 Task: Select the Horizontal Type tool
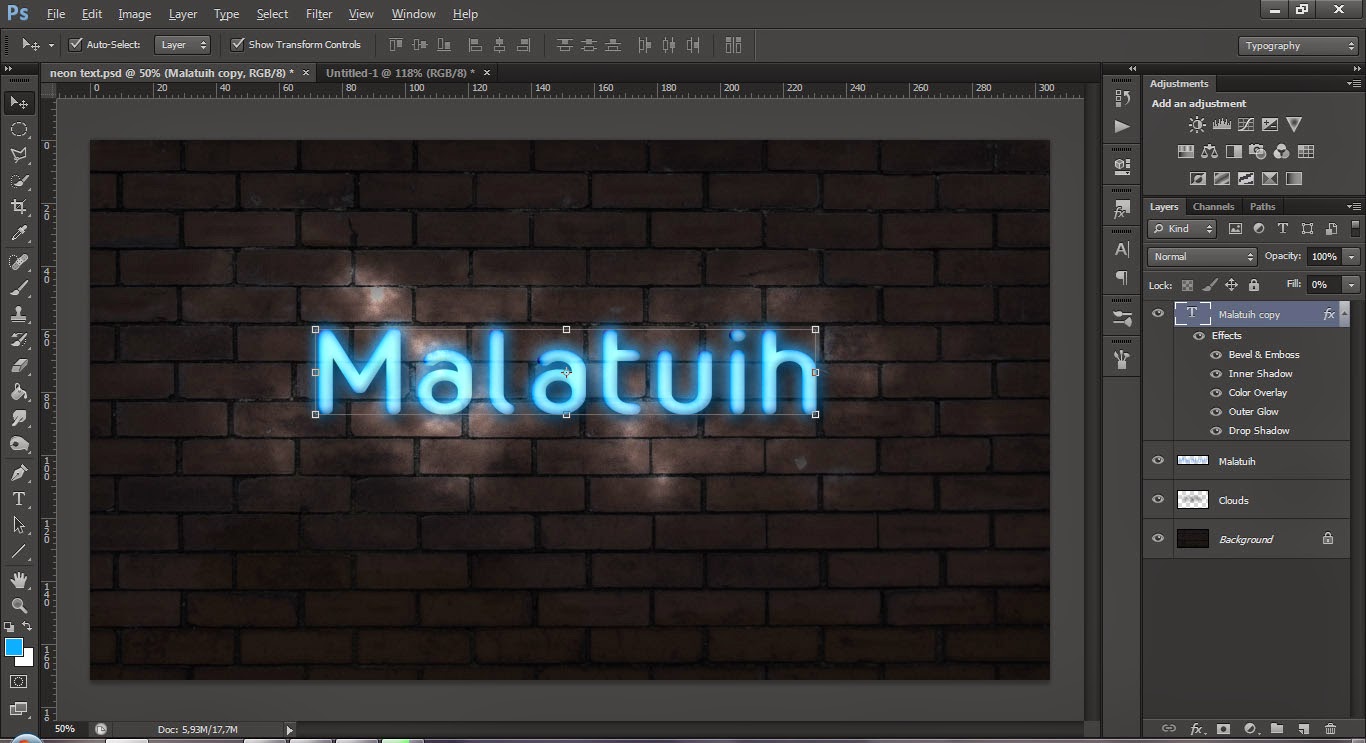pyautogui.click(x=19, y=498)
